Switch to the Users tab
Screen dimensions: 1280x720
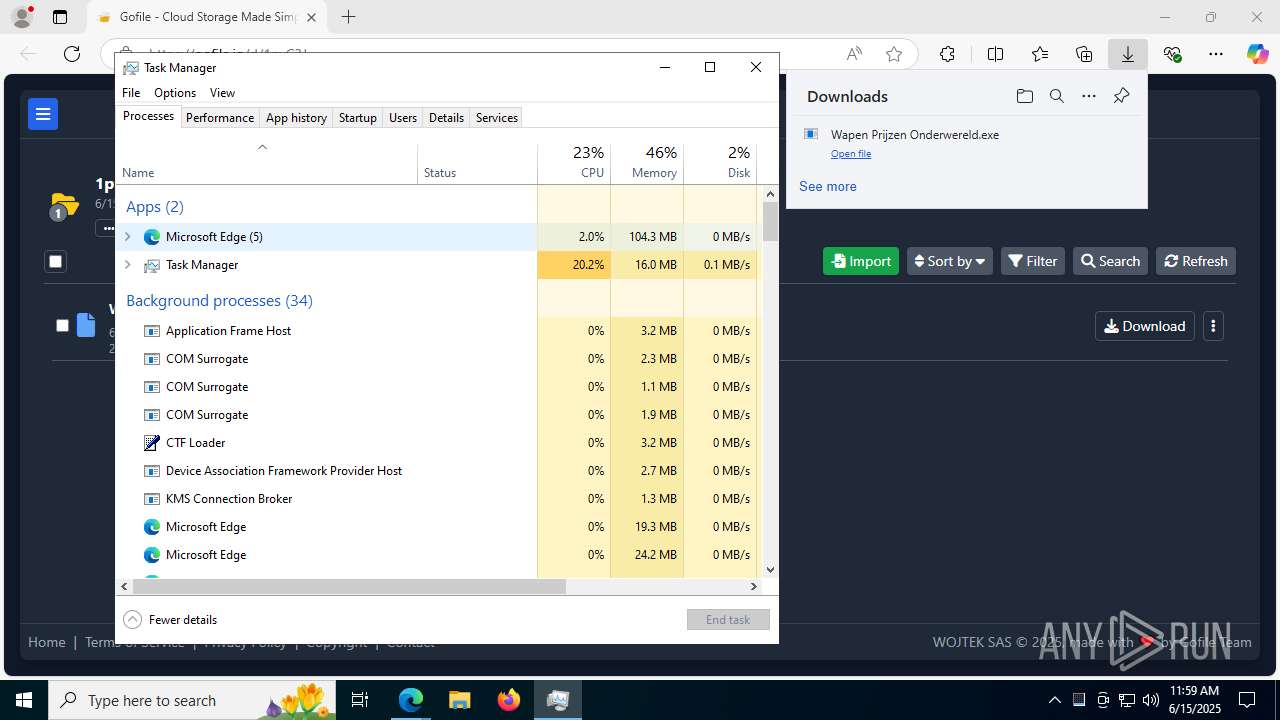(403, 117)
